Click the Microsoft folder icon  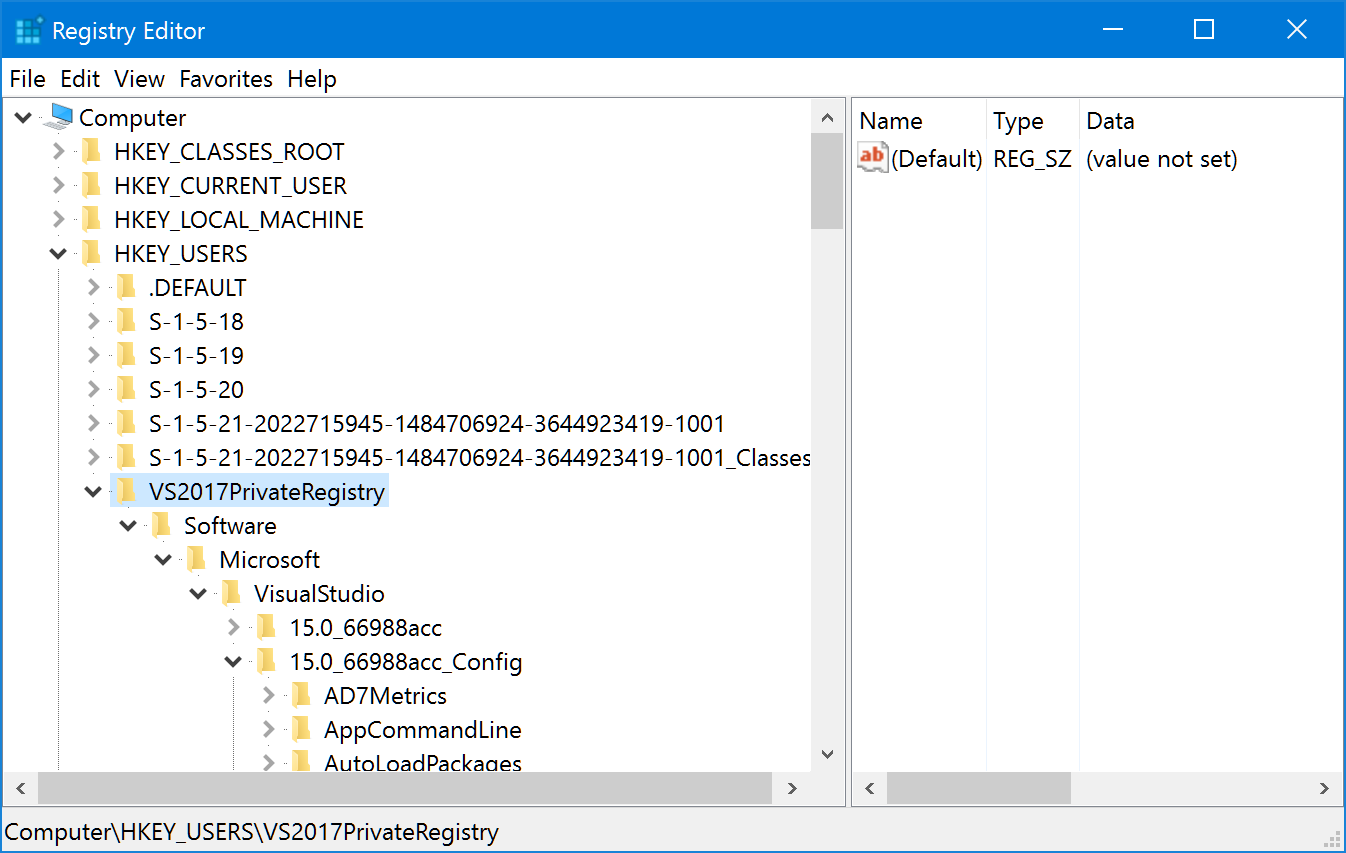197,560
